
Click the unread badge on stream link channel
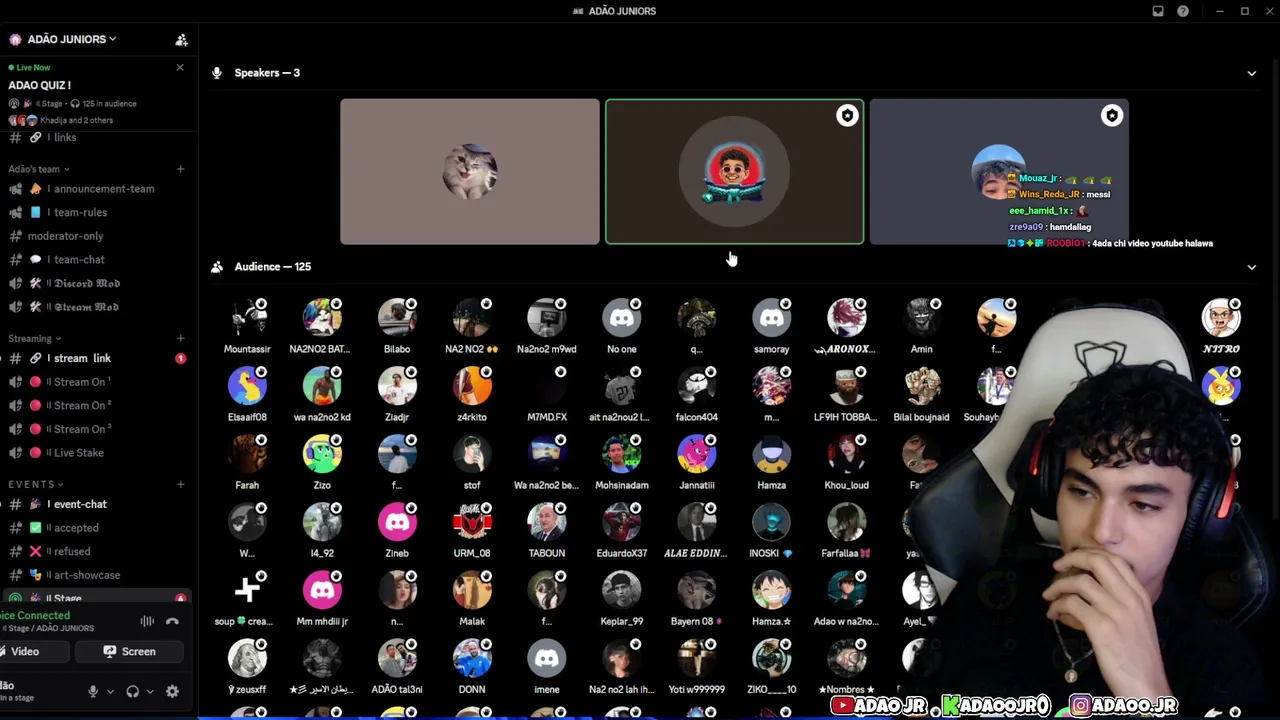tap(181, 358)
